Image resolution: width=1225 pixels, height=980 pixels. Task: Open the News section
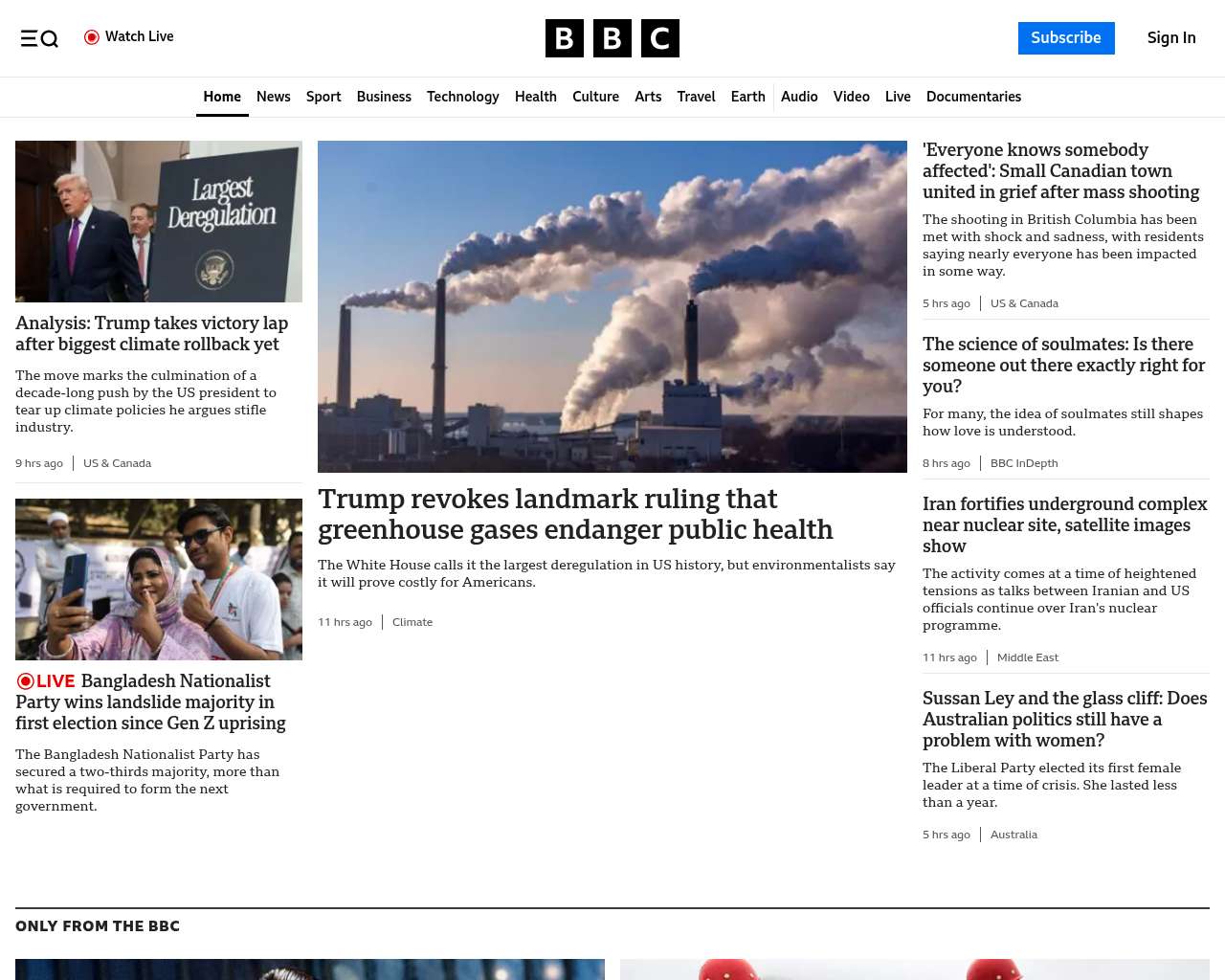tap(274, 97)
